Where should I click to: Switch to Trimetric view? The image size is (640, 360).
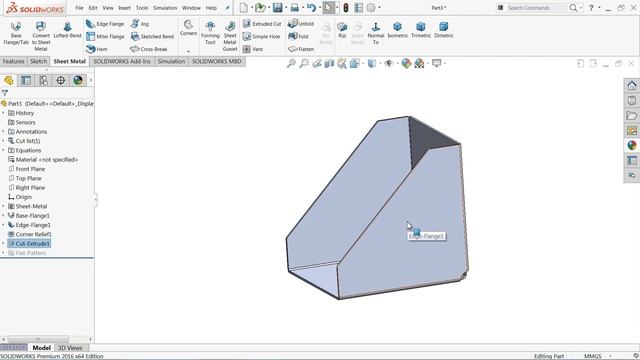click(421, 30)
